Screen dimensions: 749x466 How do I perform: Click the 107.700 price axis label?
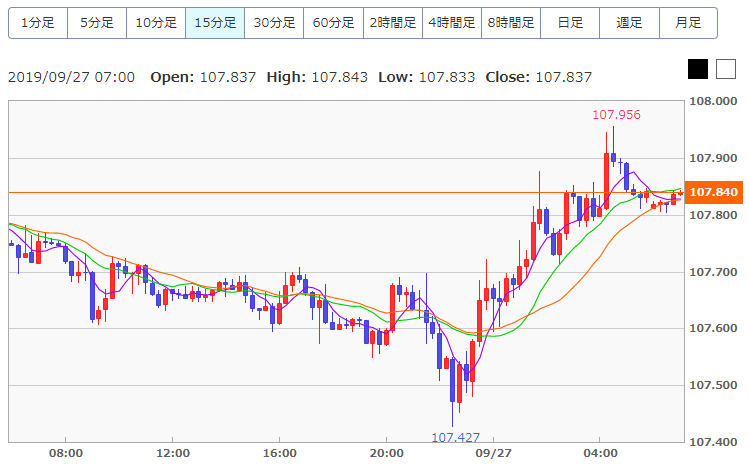point(713,272)
